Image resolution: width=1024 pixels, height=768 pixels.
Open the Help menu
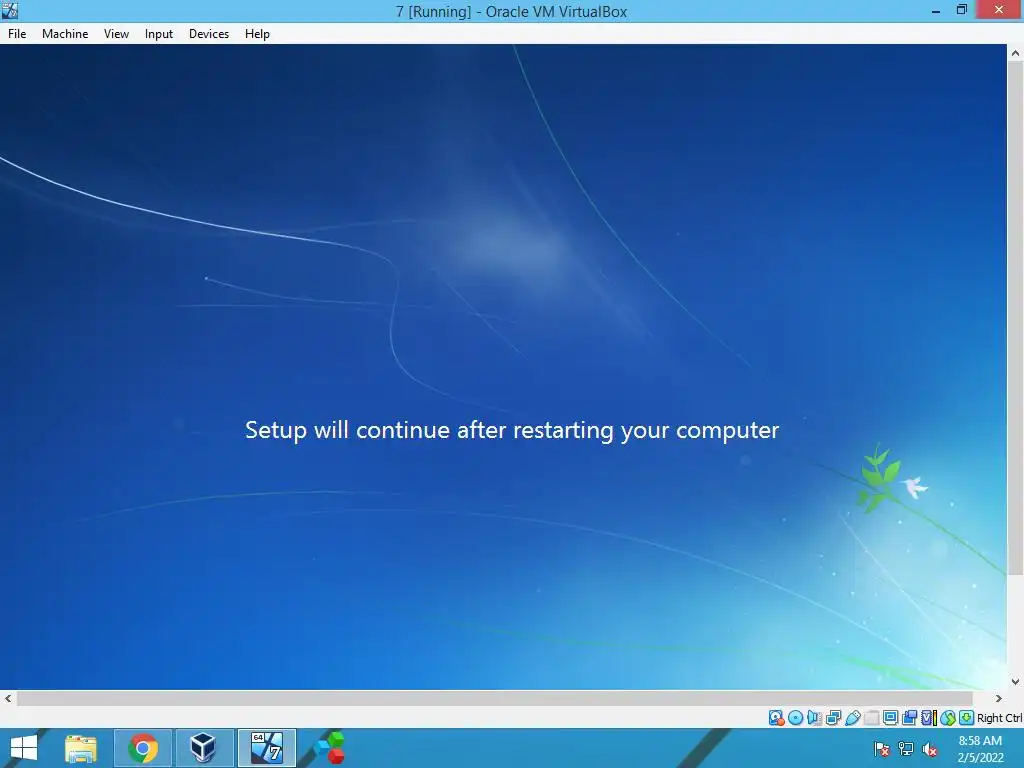pos(257,34)
